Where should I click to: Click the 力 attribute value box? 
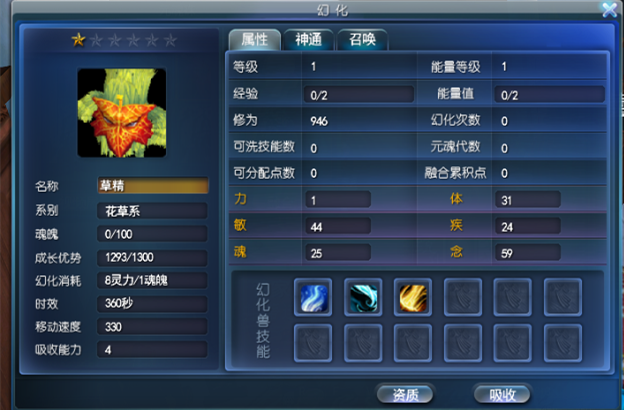(338, 199)
